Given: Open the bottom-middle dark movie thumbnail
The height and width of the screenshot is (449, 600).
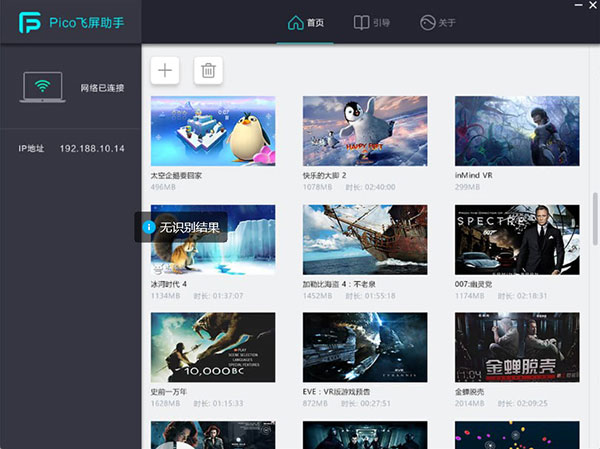Looking at the screenshot, I should coord(365,435).
